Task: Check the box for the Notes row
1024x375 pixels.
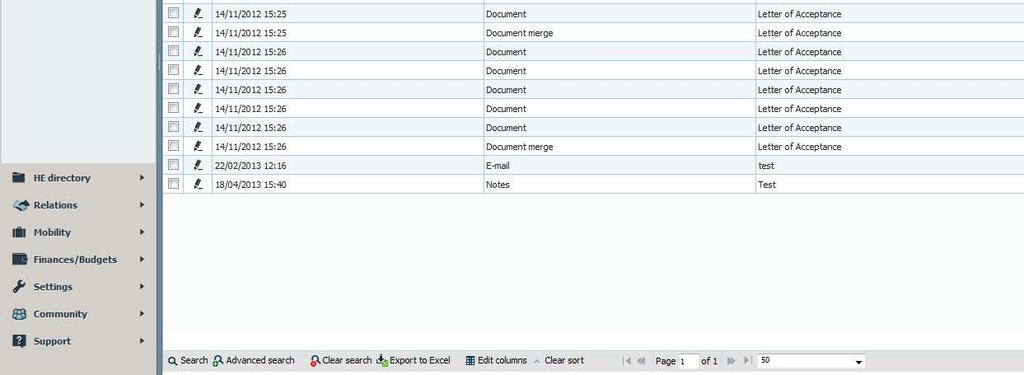Action: coord(173,184)
